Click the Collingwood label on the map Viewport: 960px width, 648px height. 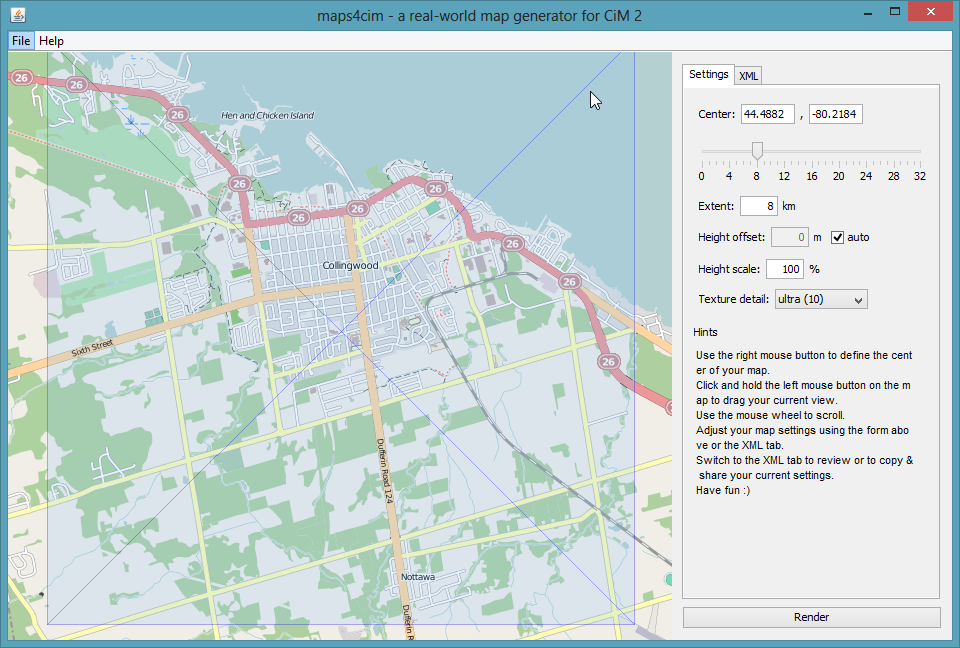pyautogui.click(x=350, y=265)
